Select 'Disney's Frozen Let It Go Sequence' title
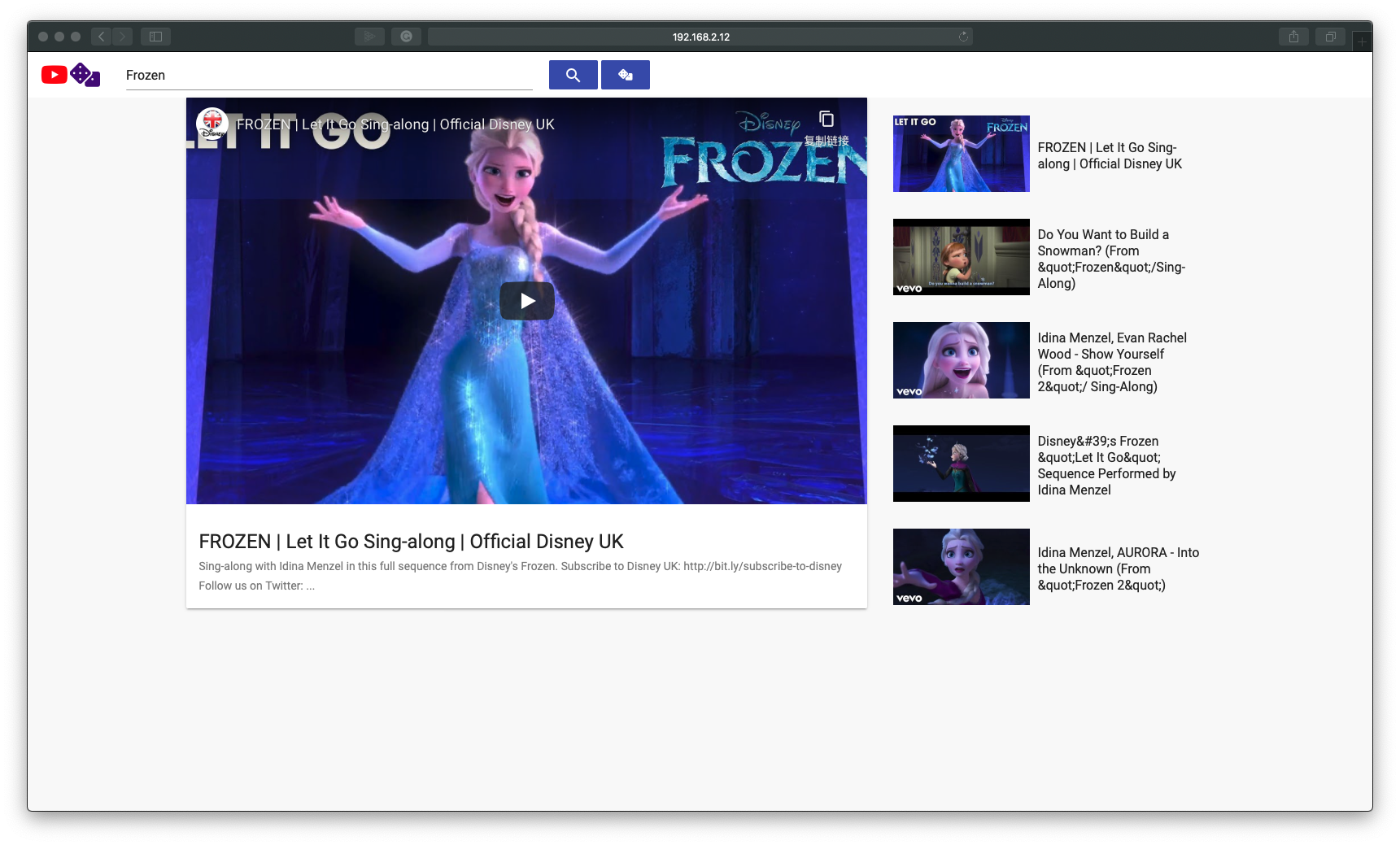The image size is (1400, 845). (1106, 465)
